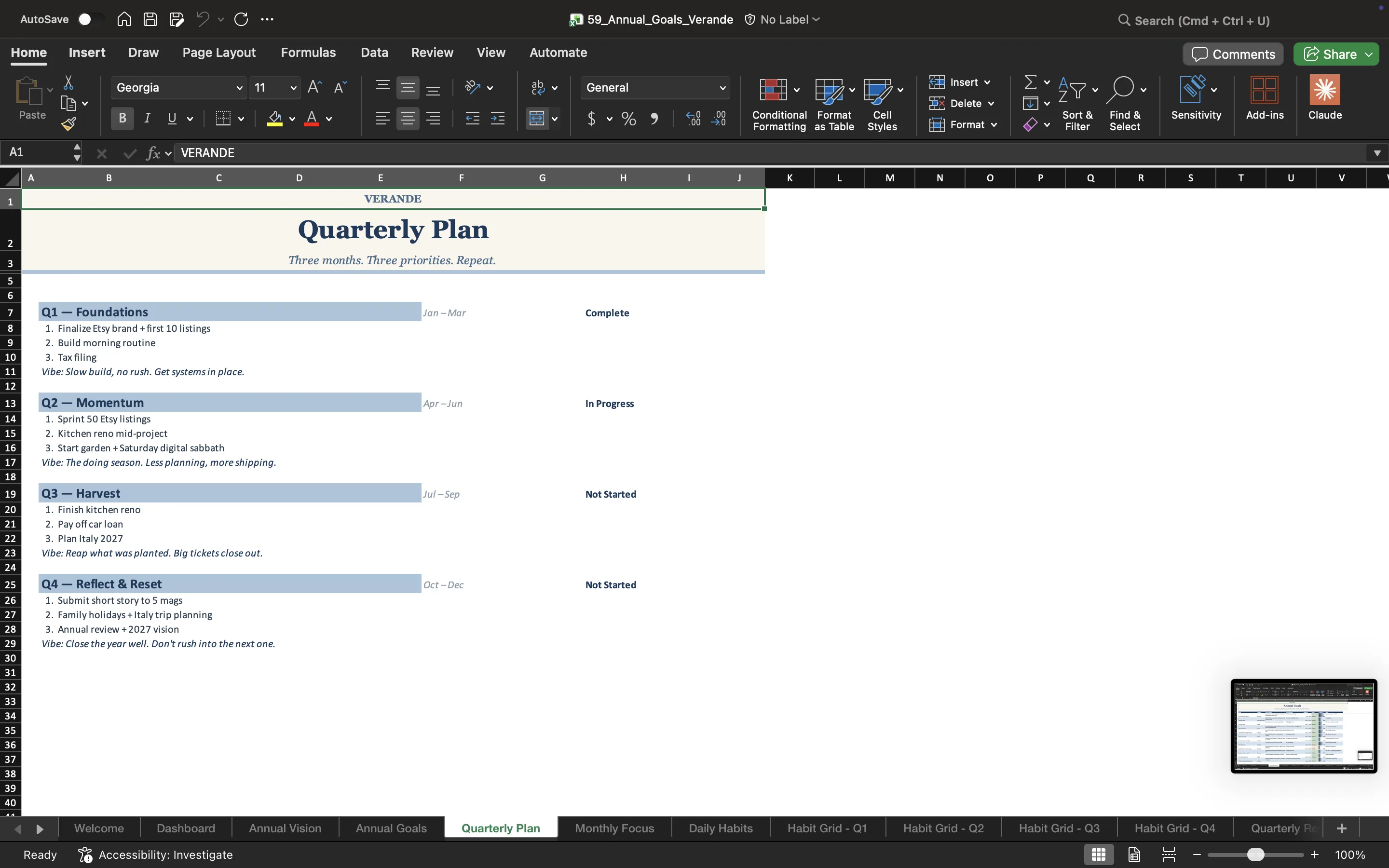The image size is (1389, 868).
Task: Apply italic formatting
Action: tap(148, 118)
